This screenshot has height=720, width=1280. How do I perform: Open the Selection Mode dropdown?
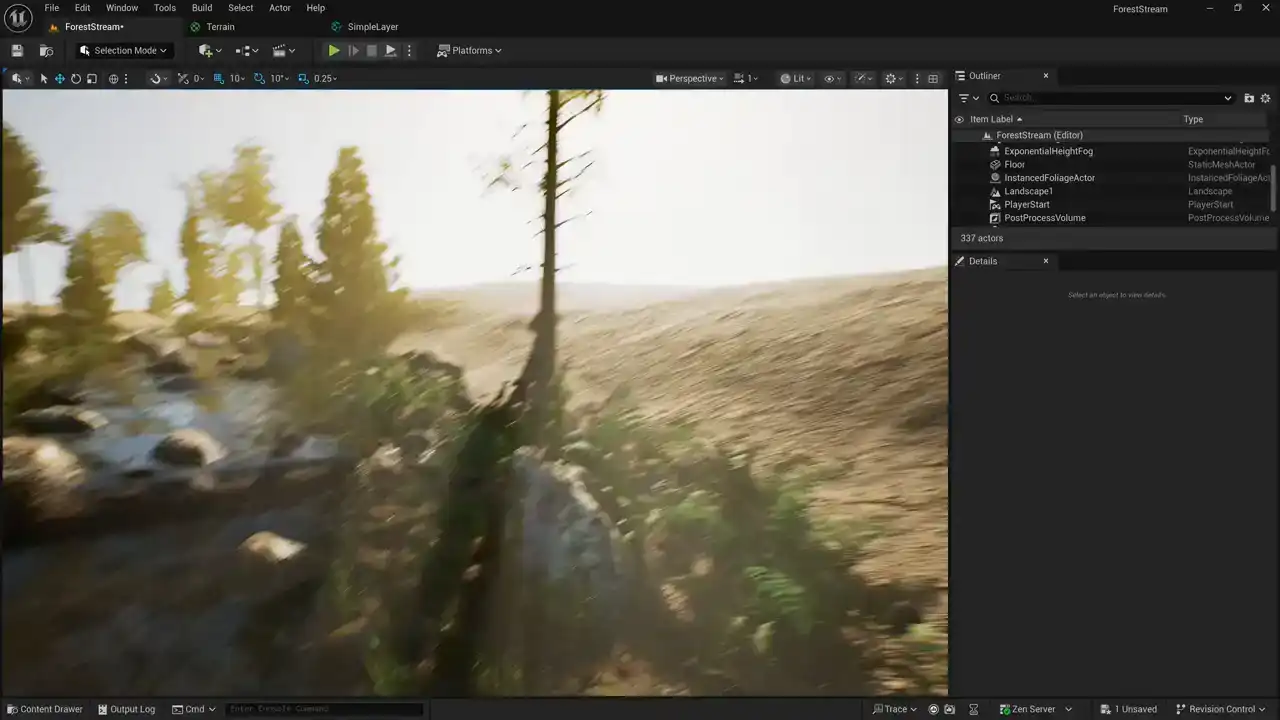[x=123, y=51]
